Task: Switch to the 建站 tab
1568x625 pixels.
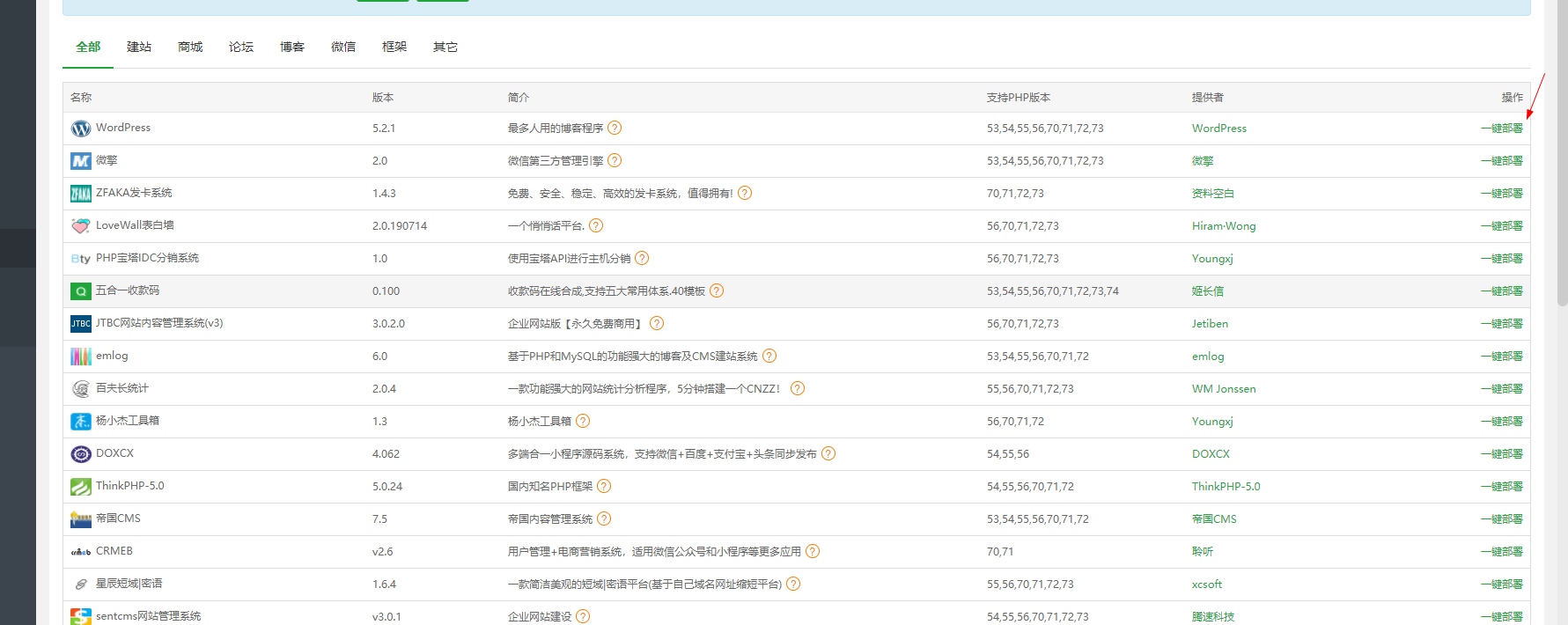Action: (x=139, y=48)
